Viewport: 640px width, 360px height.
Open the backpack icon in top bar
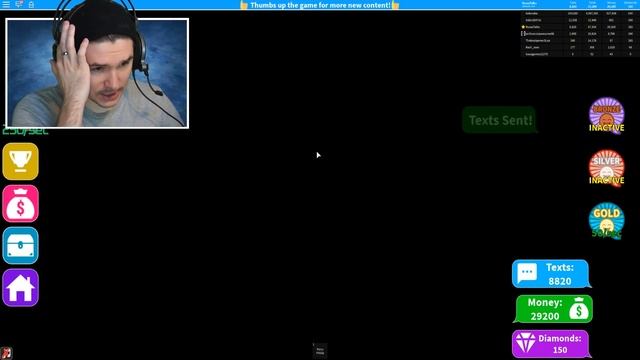tap(31, 4)
